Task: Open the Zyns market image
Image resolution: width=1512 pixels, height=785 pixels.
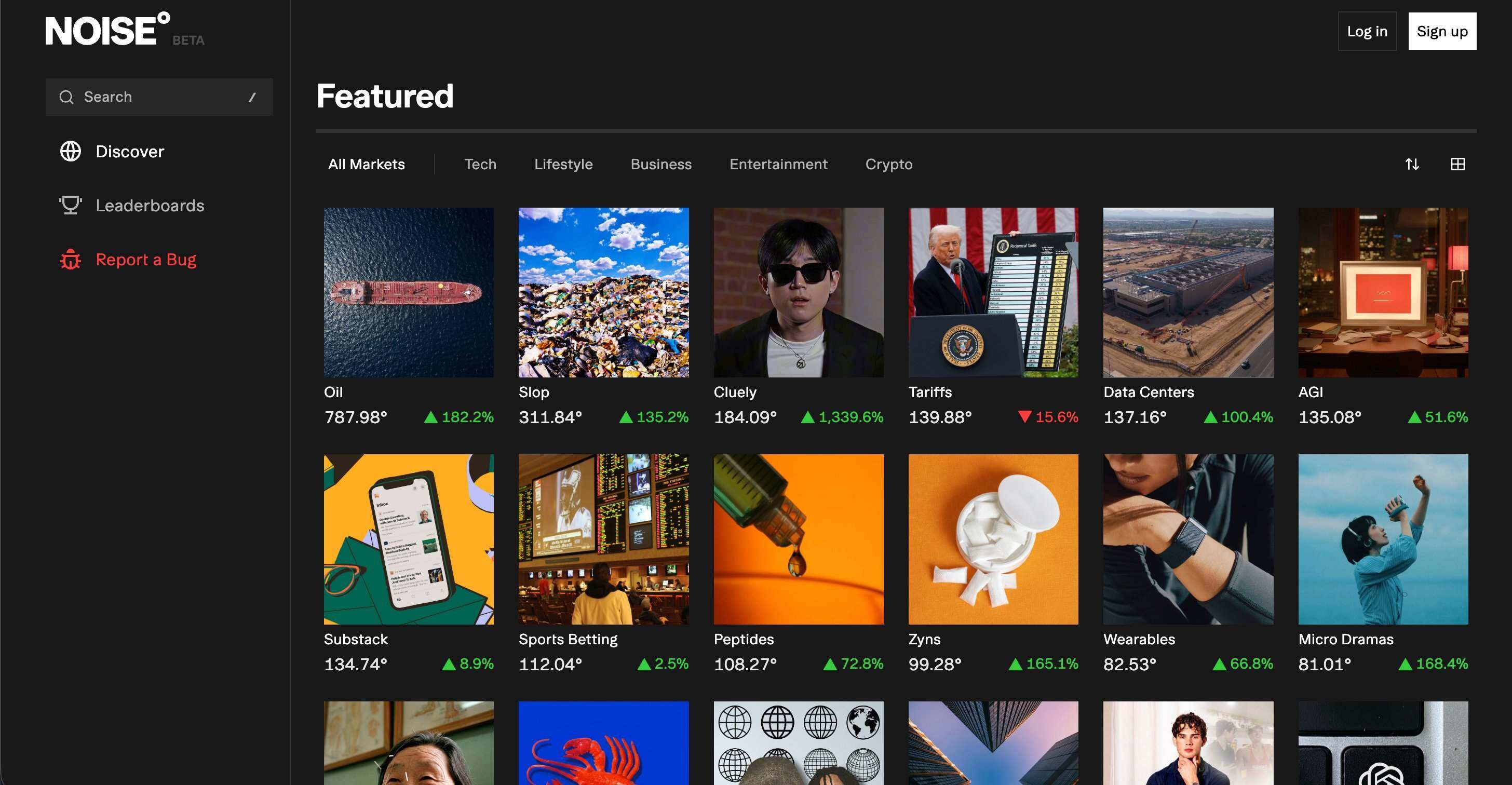Action: 993,538
